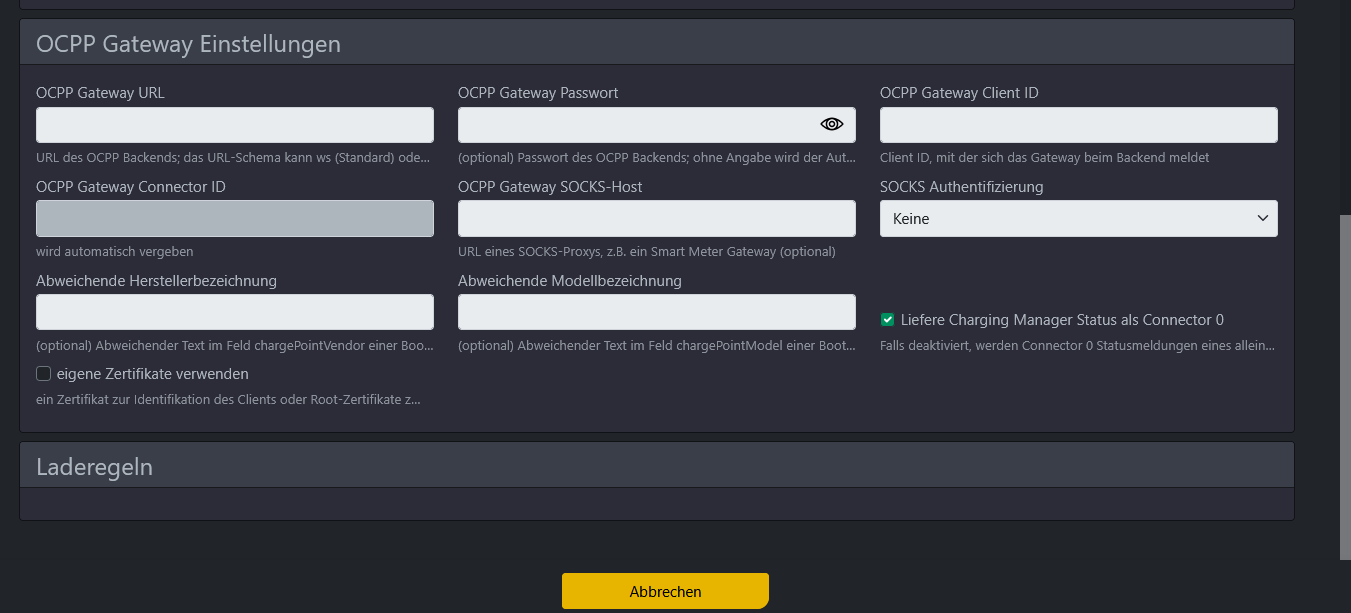The image size is (1351, 613).
Task: Click the Abweichende Modellbezeichnung text field
Action: point(656,312)
